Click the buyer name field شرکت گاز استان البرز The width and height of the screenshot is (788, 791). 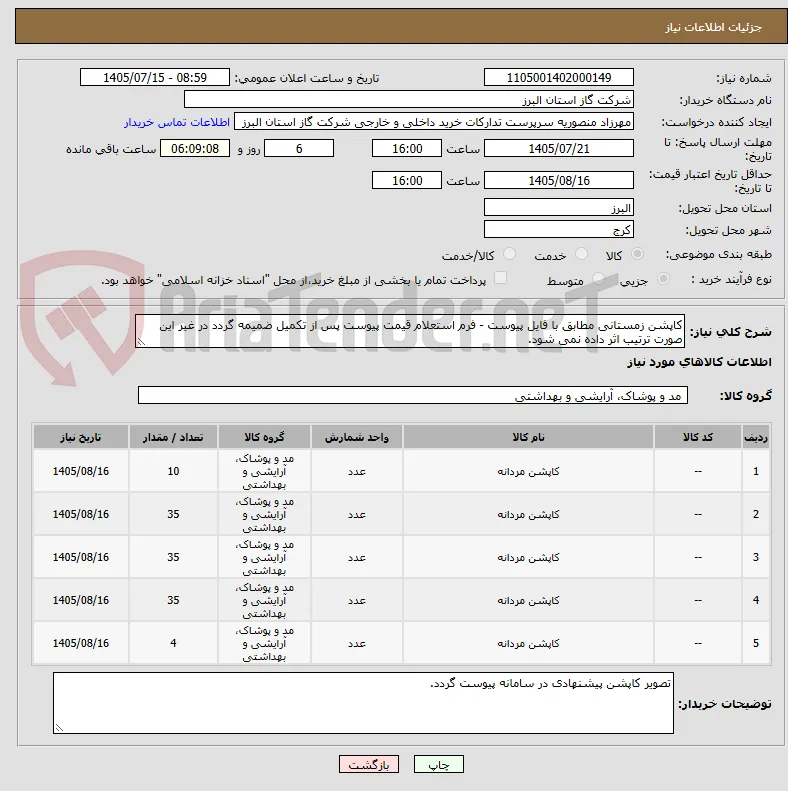[409, 99]
